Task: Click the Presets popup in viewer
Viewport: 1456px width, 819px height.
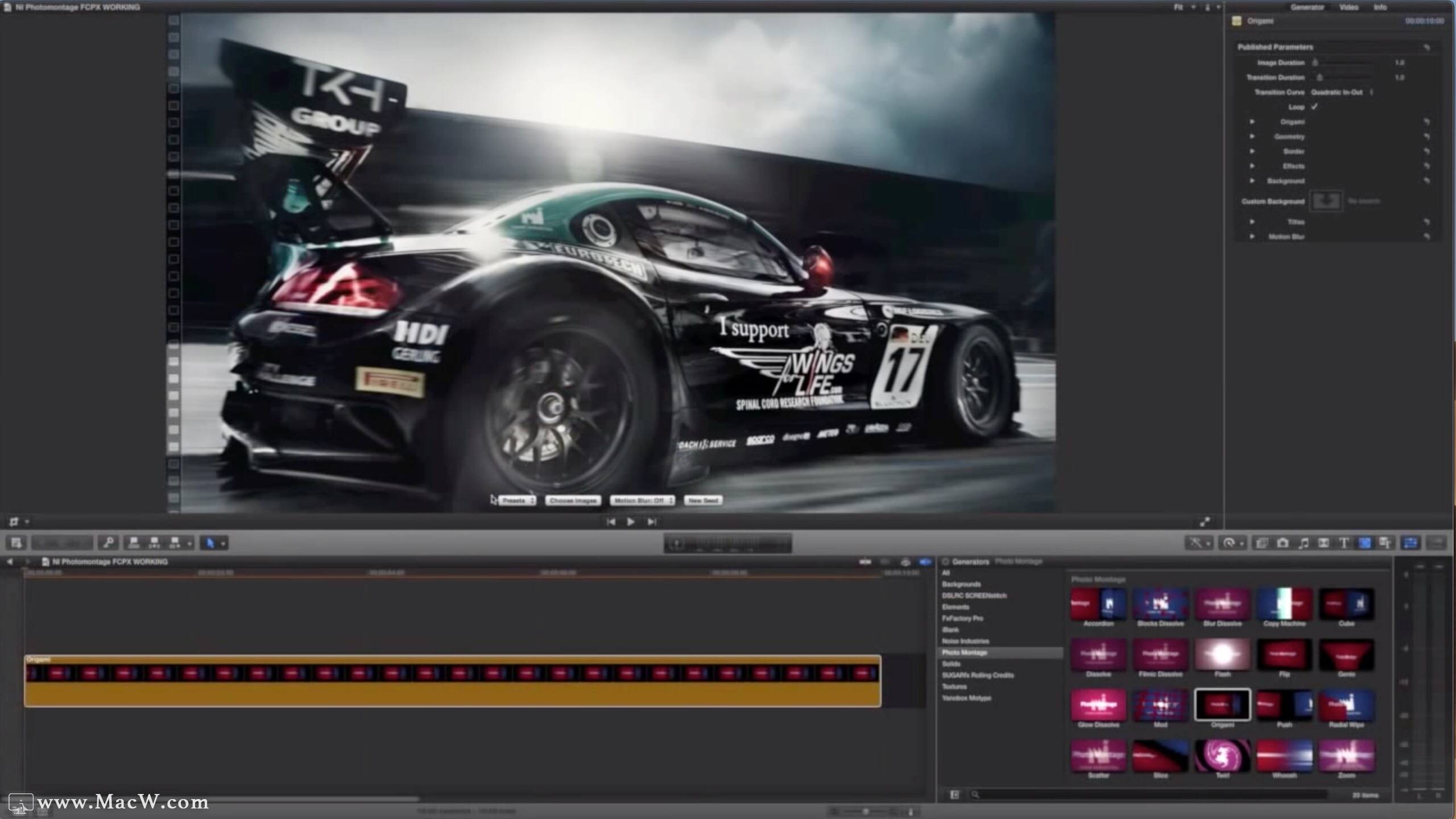Action: pyautogui.click(x=517, y=500)
